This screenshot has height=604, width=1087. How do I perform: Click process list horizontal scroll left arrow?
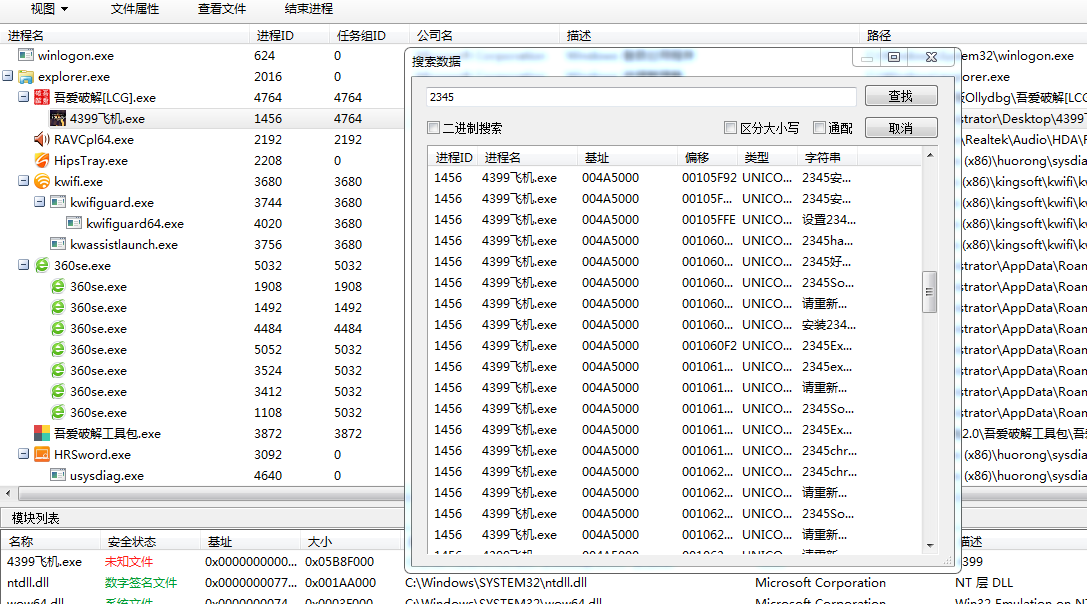click(8, 494)
